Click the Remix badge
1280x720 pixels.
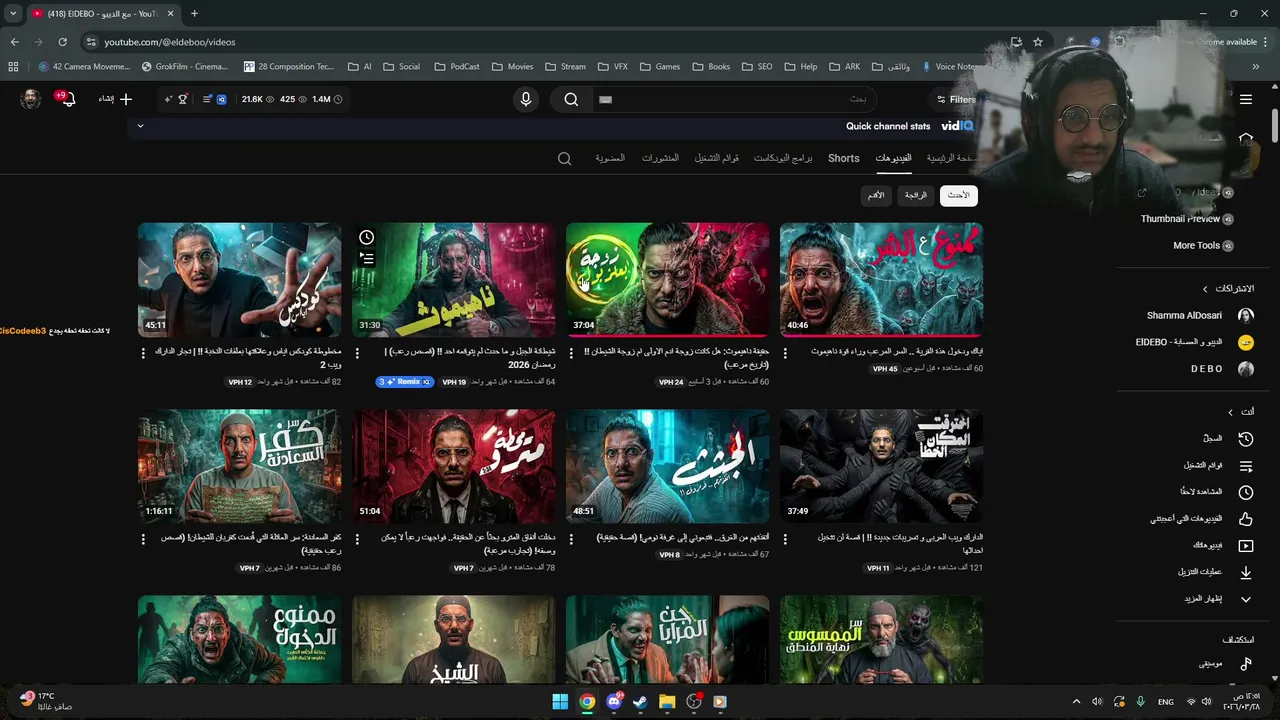(405, 382)
